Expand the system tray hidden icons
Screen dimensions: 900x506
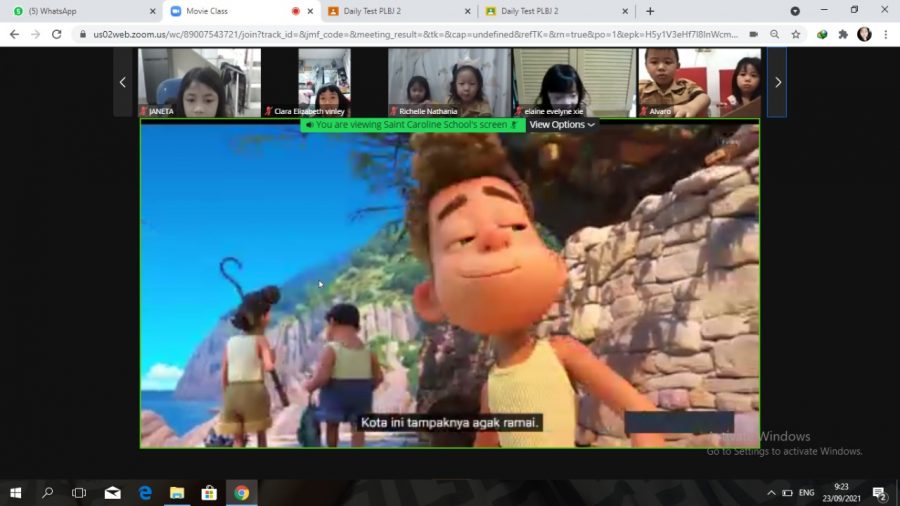tap(771, 493)
